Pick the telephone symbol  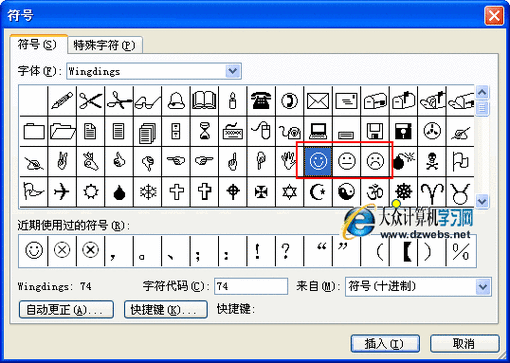click(x=261, y=100)
